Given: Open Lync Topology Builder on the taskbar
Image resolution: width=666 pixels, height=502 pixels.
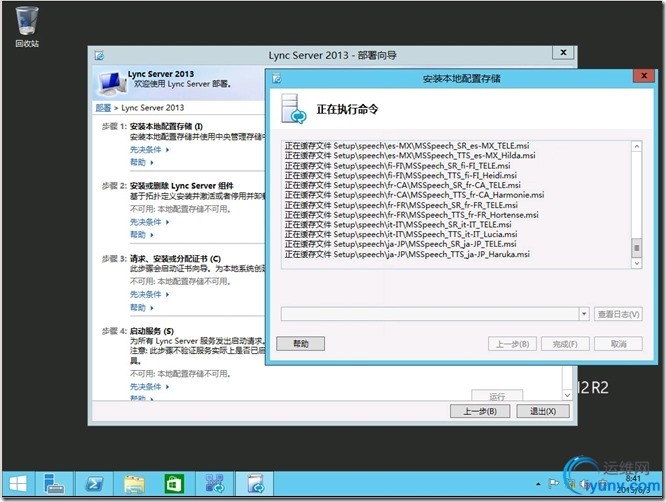Looking at the screenshot, I should [214, 484].
